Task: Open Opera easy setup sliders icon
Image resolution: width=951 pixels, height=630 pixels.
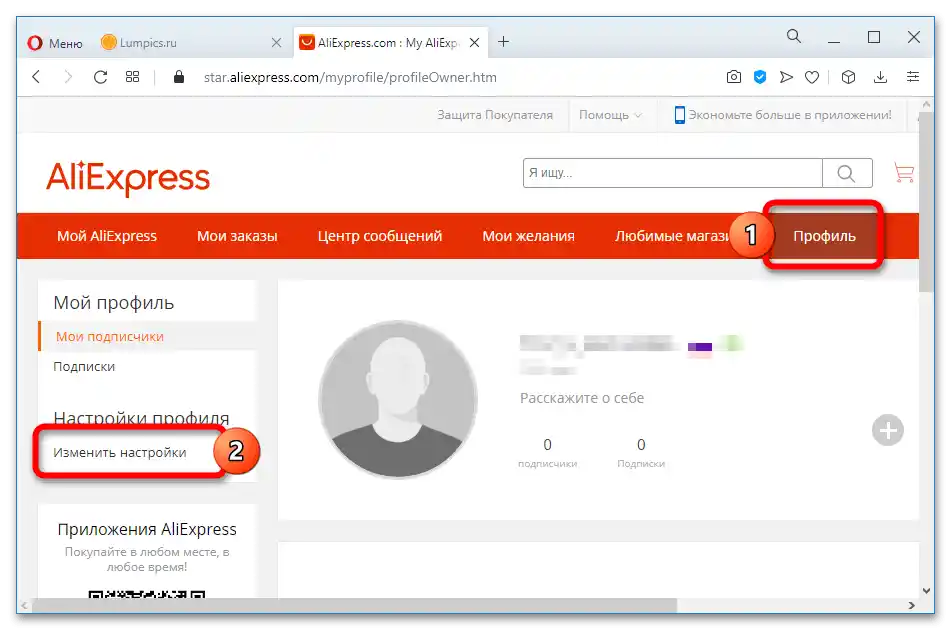Action: tap(912, 77)
